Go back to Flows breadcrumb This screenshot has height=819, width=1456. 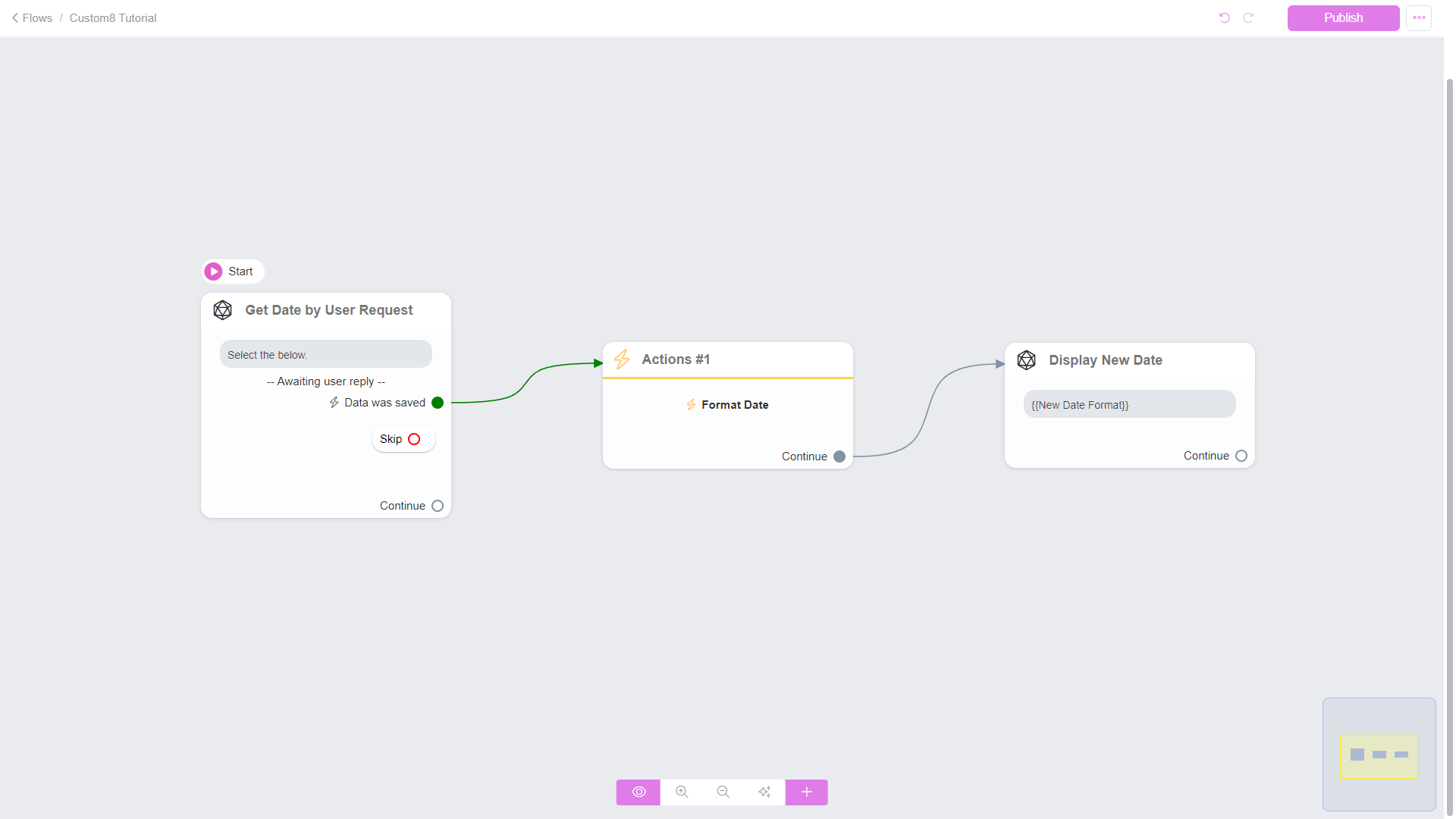pyautogui.click(x=32, y=17)
